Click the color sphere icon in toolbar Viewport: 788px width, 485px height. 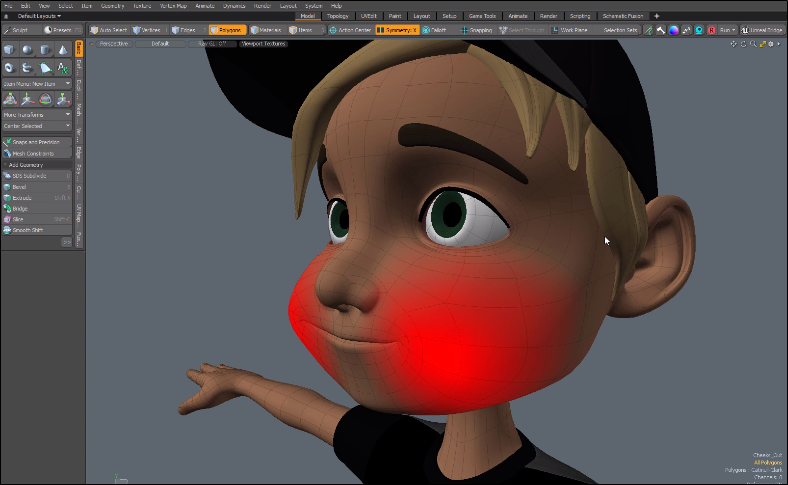pyautogui.click(x=674, y=30)
